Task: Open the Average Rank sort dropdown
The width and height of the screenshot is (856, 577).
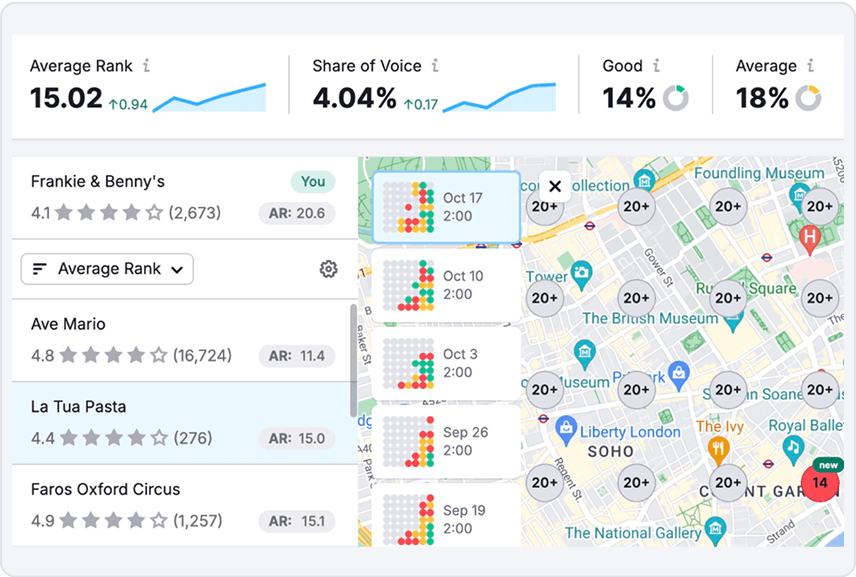Action: point(107,269)
